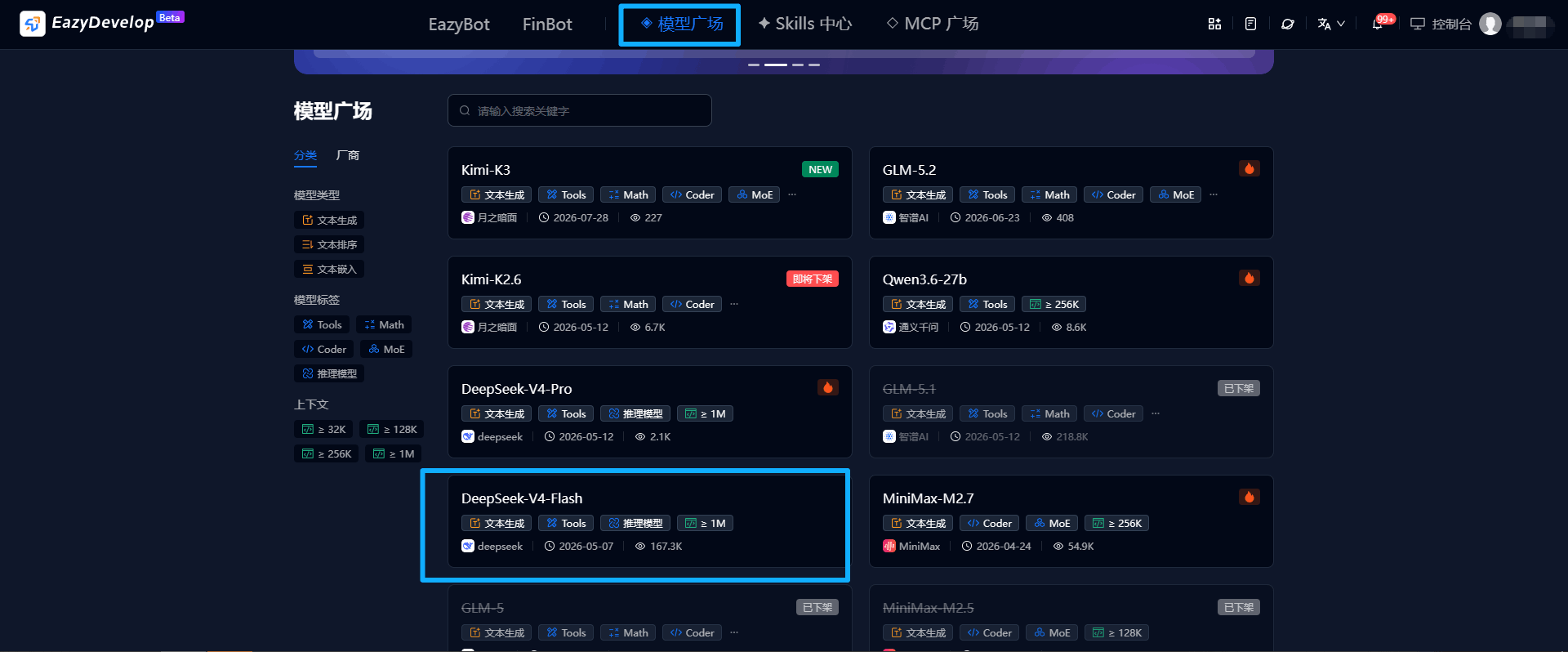
Task: Select the 分类 filter tab
Action: tap(305, 155)
